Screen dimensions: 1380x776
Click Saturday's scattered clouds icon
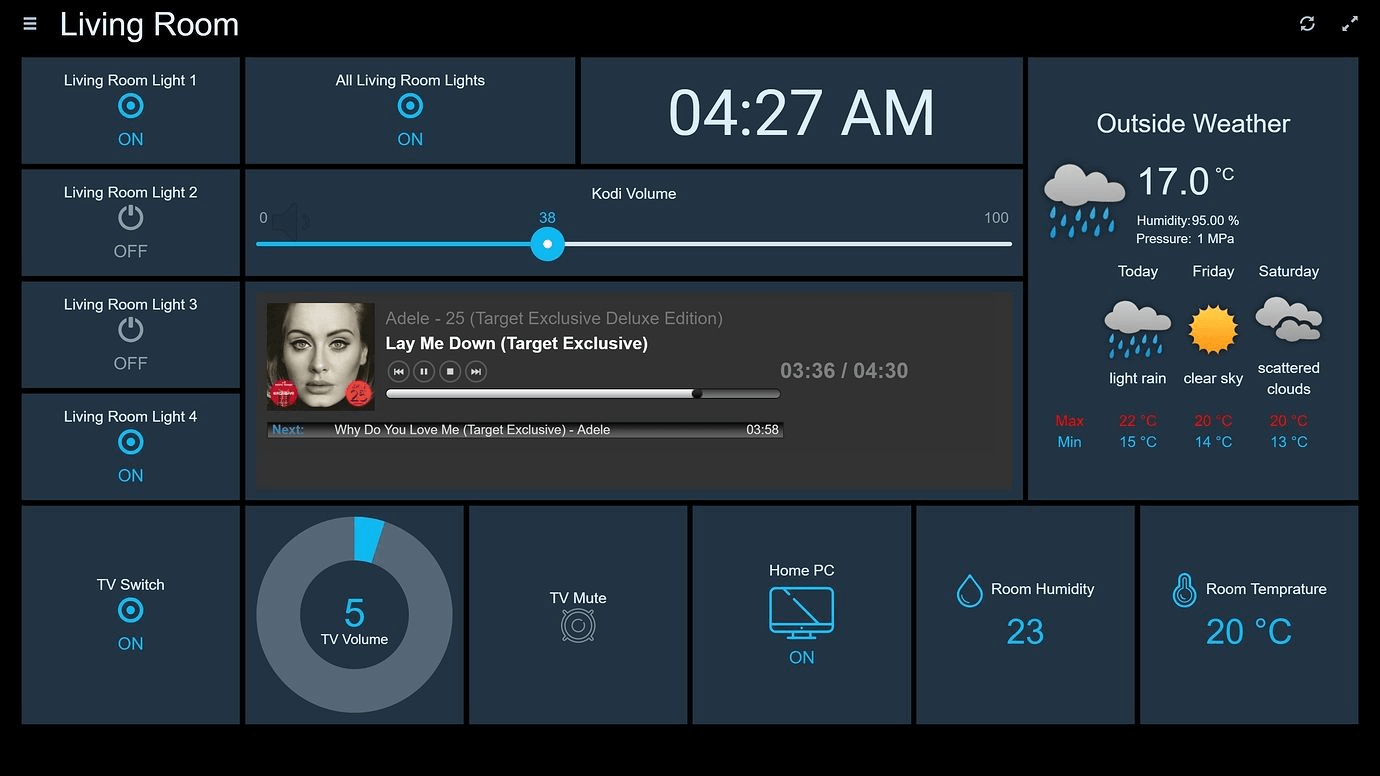pos(1288,322)
